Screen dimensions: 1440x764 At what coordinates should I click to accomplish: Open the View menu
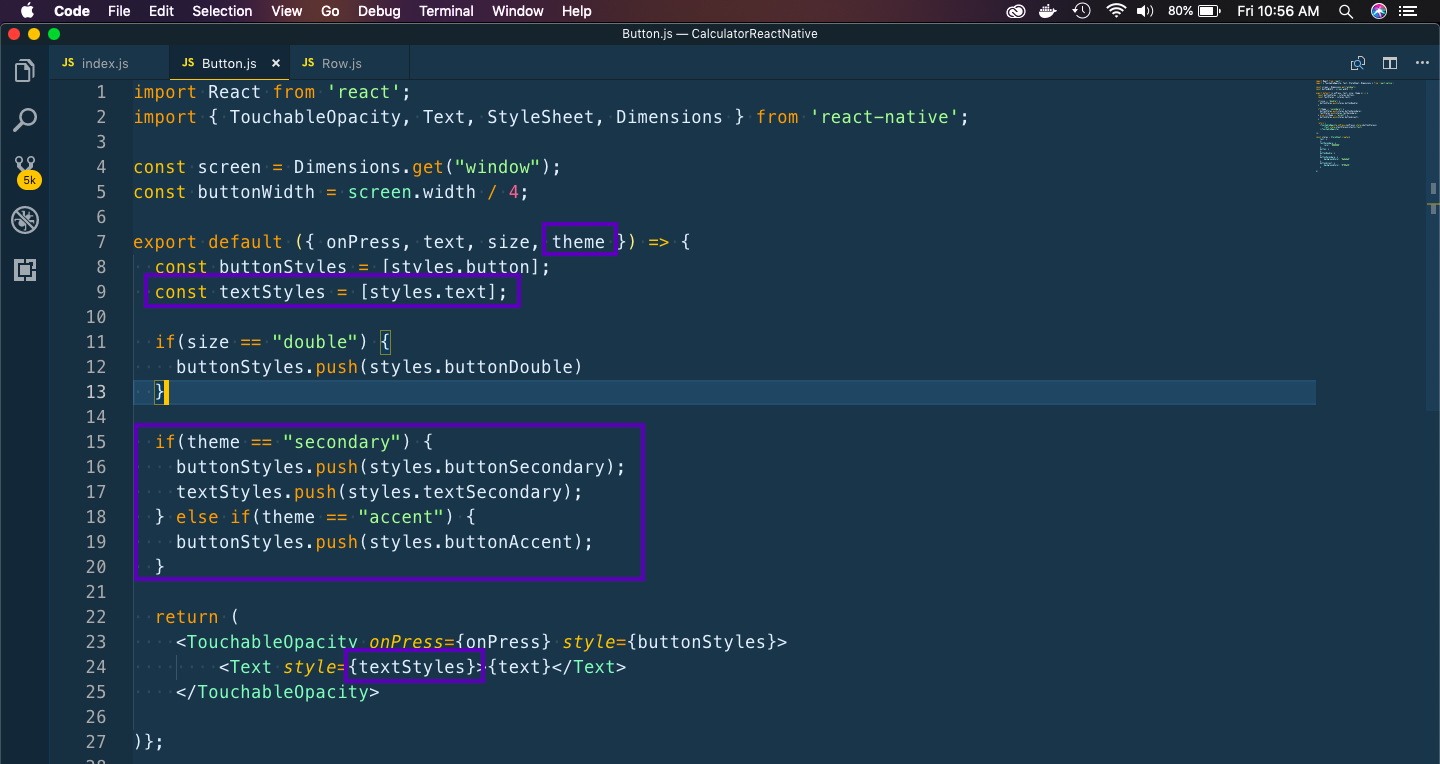click(287, 11)
